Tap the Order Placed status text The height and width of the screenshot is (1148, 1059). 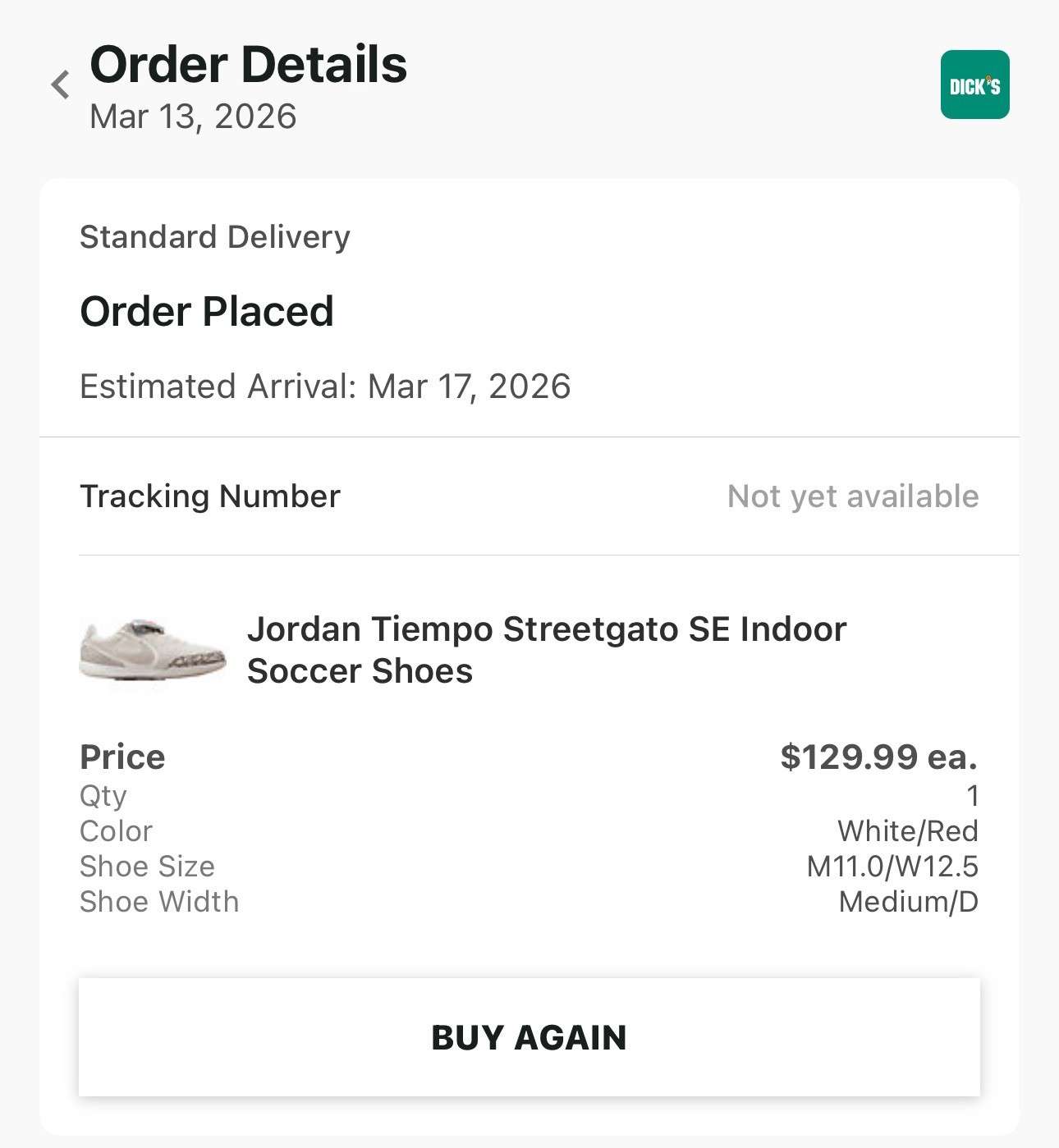point(207,312)
